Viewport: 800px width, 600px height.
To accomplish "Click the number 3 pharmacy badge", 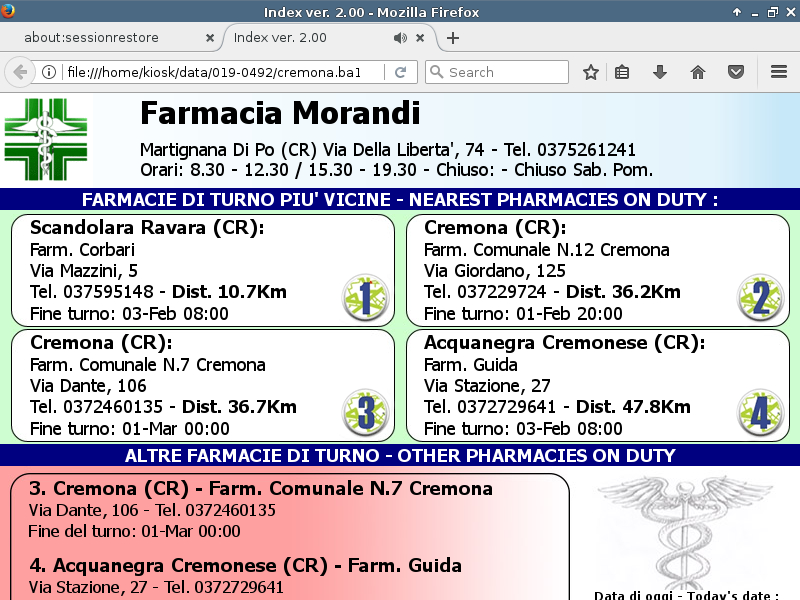I will coord(364,412).
